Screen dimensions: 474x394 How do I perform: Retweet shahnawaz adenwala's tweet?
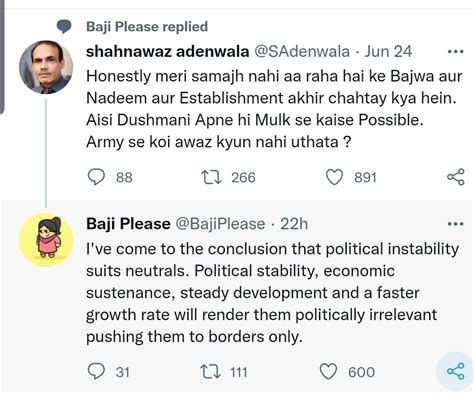coord(211,177)
